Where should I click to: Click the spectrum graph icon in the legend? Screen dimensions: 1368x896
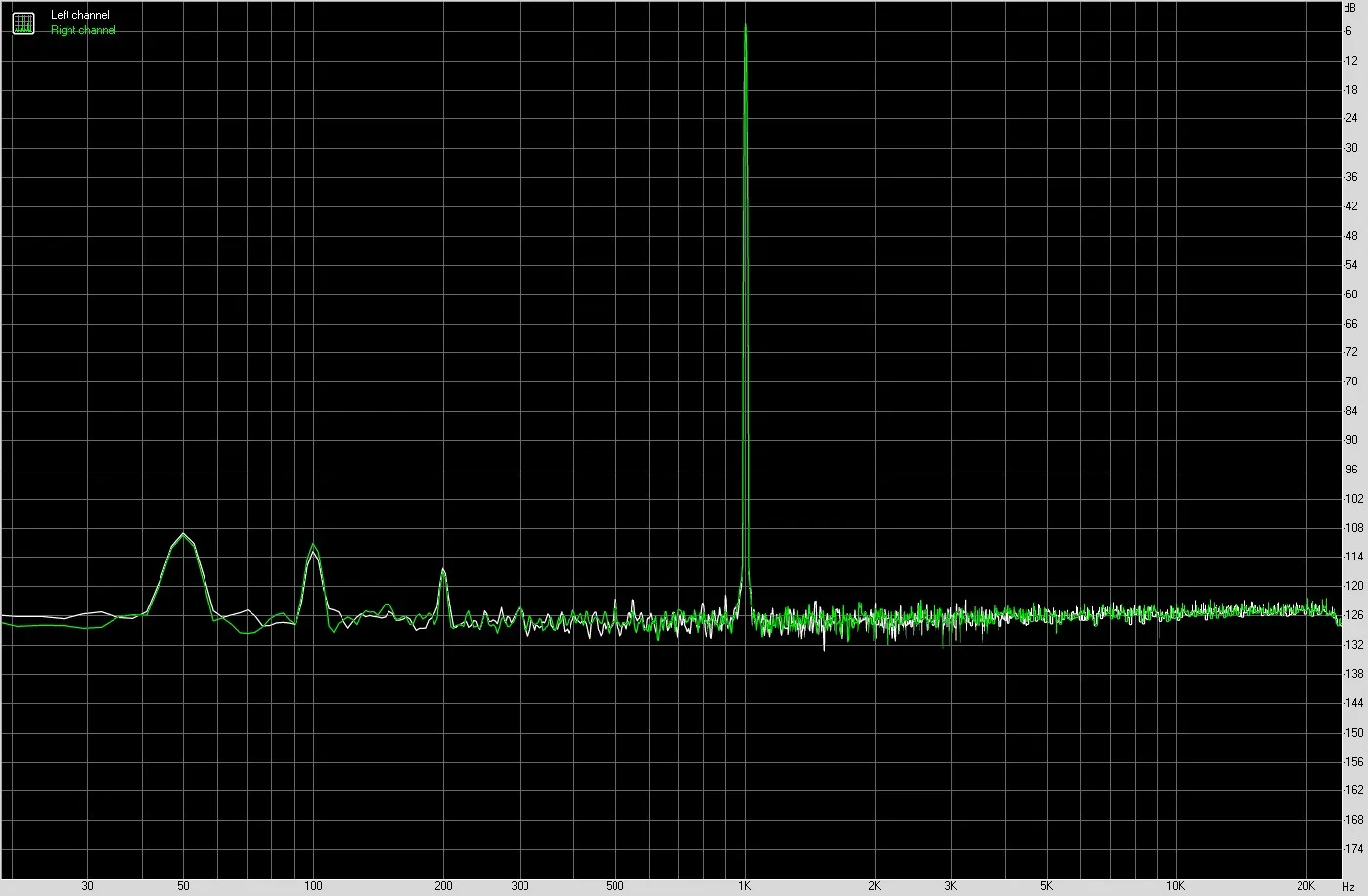coord(23,22)
